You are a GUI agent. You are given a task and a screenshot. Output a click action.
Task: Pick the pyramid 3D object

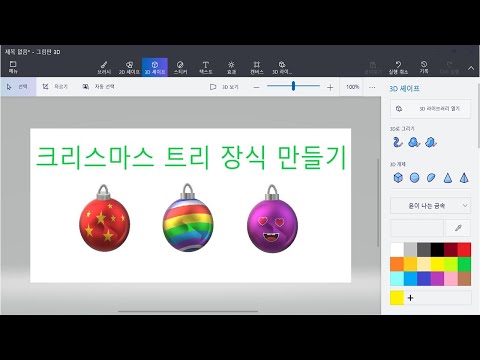tap(464, 178)
